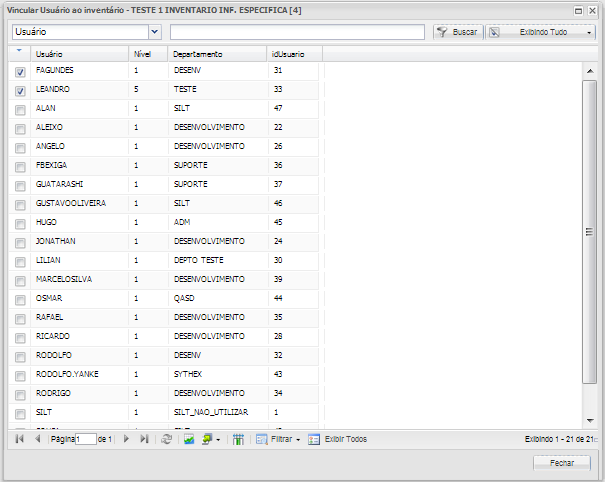Click the search text input field
The width and height of the screenshot is (605, 482).
tap(297, 32)
